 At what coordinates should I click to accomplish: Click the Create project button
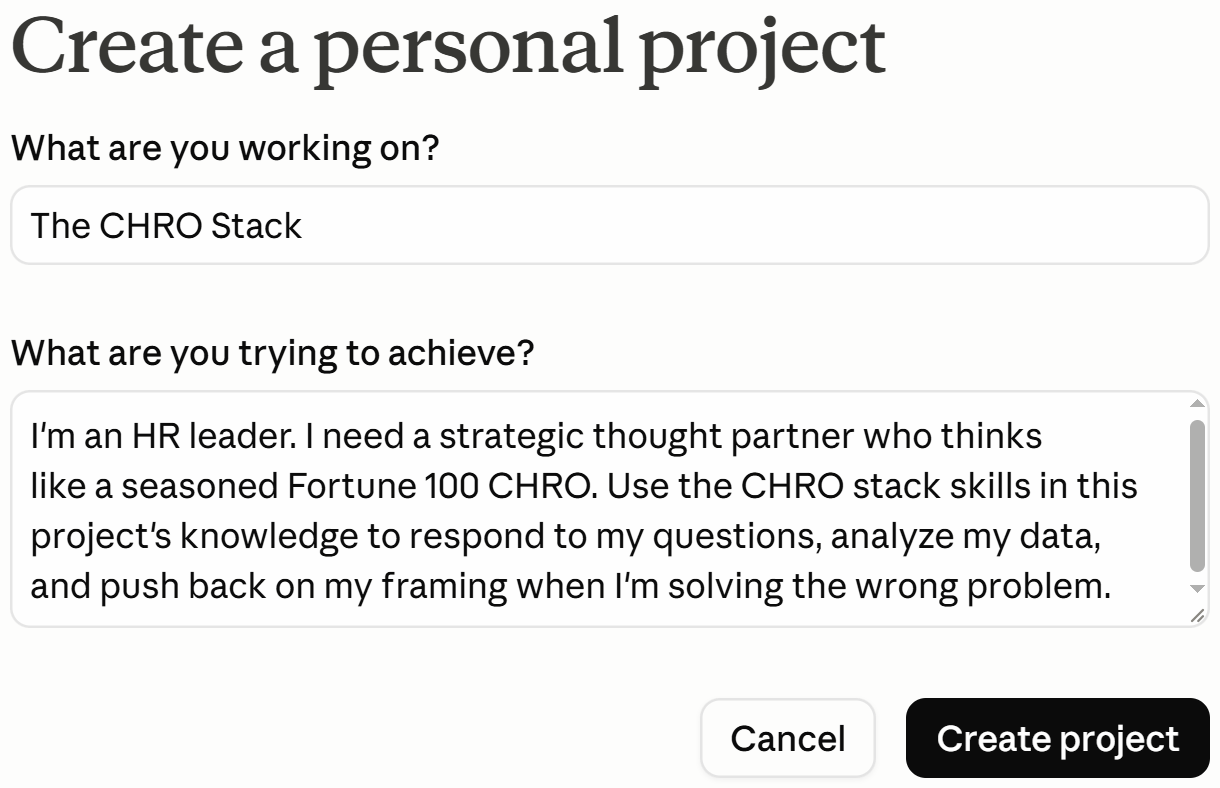point(1057,738)
